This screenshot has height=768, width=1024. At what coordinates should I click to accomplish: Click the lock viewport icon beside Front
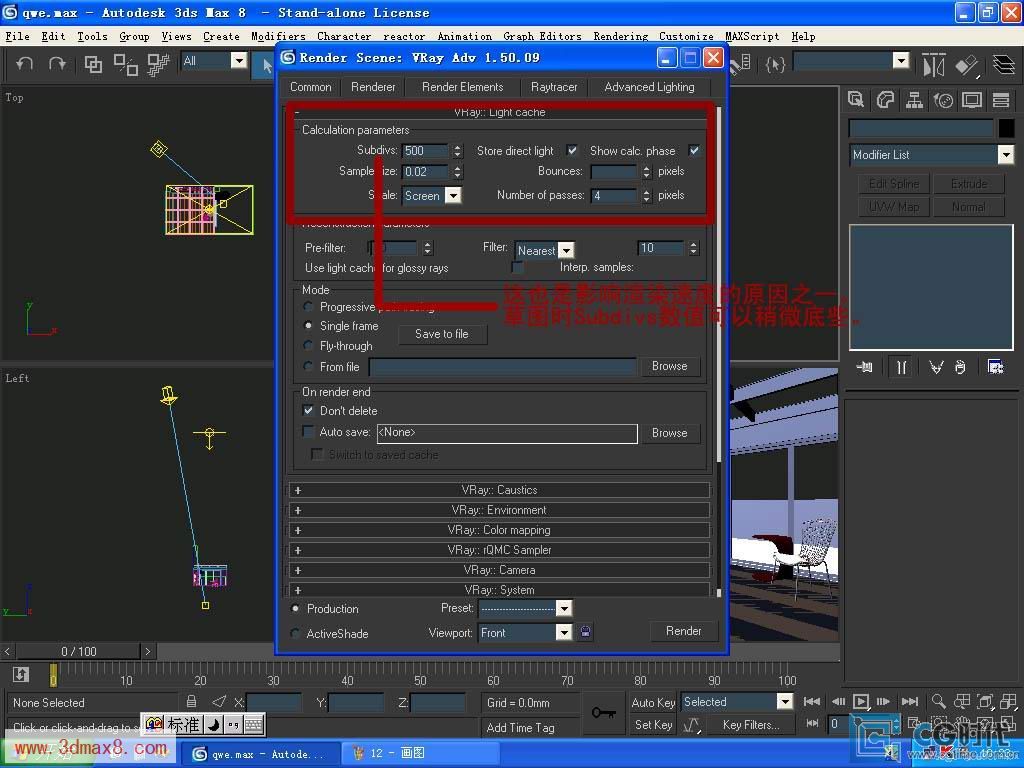coord(586,632)
